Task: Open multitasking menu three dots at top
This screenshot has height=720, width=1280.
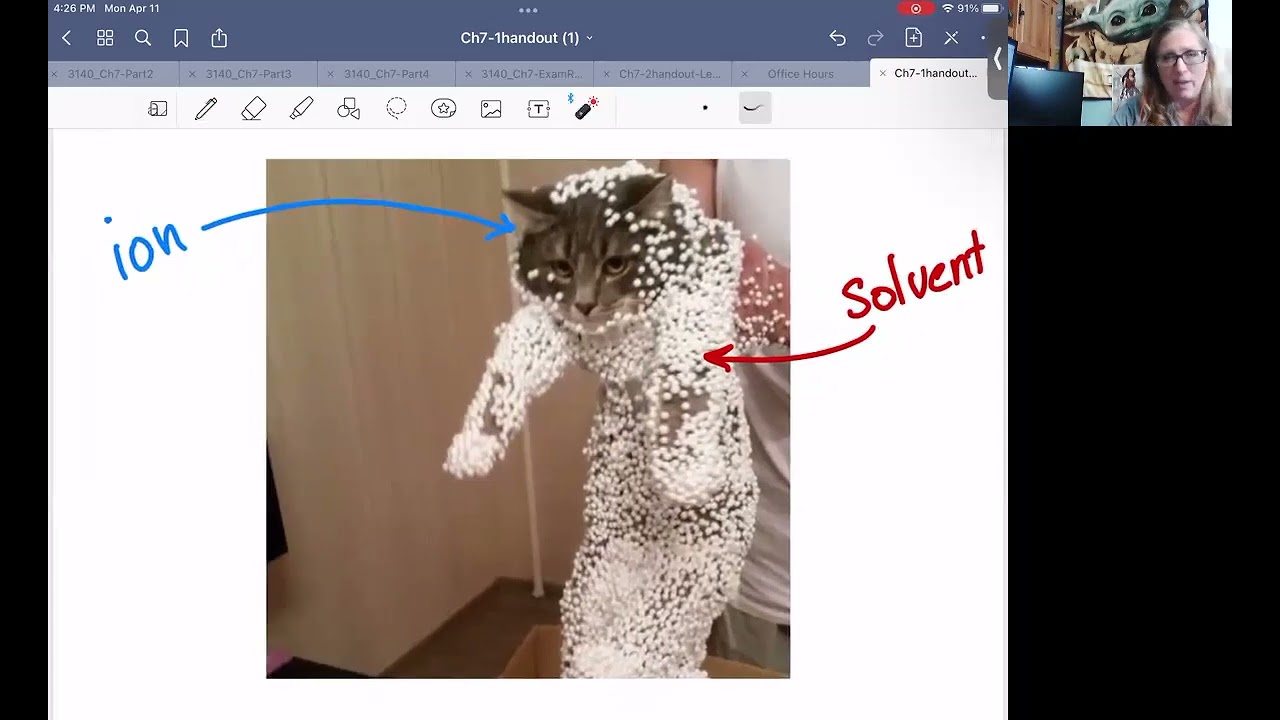Action: click(x=528, y=10)
